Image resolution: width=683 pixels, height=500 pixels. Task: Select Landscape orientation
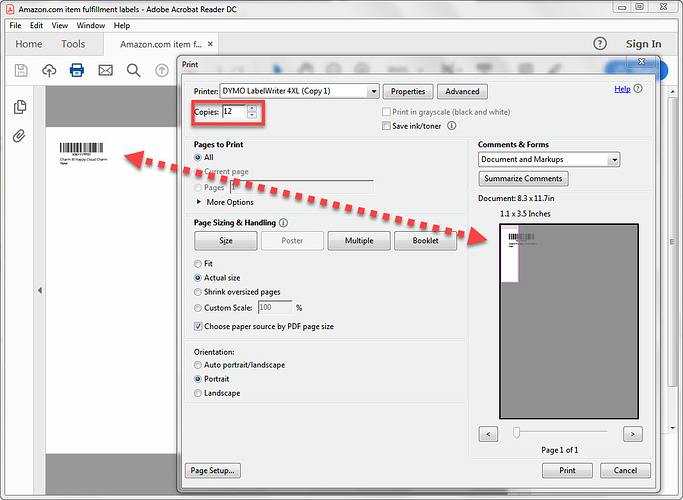[198, 393]
